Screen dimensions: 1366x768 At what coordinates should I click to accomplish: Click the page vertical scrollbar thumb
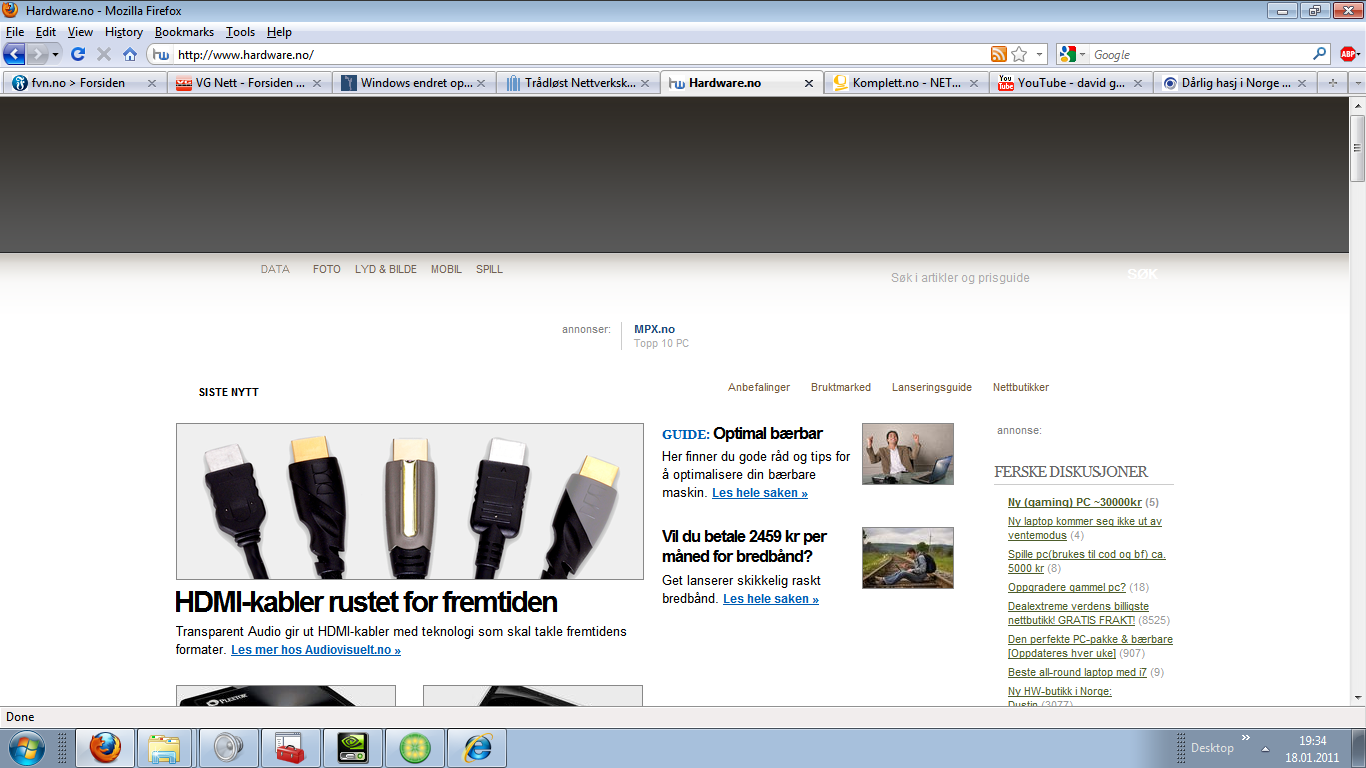click(x=1357, y=148)
